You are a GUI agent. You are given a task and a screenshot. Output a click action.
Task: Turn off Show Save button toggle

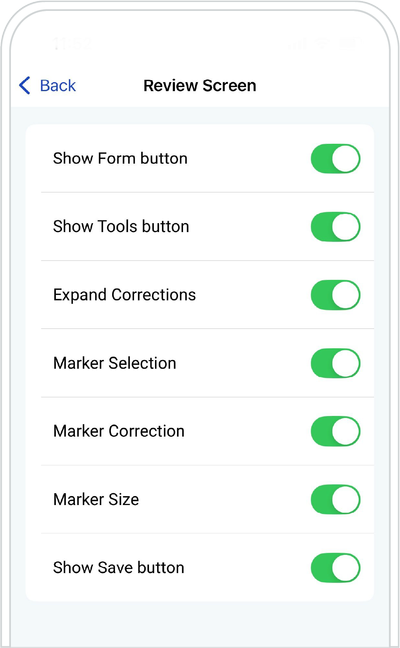[336, 567]
